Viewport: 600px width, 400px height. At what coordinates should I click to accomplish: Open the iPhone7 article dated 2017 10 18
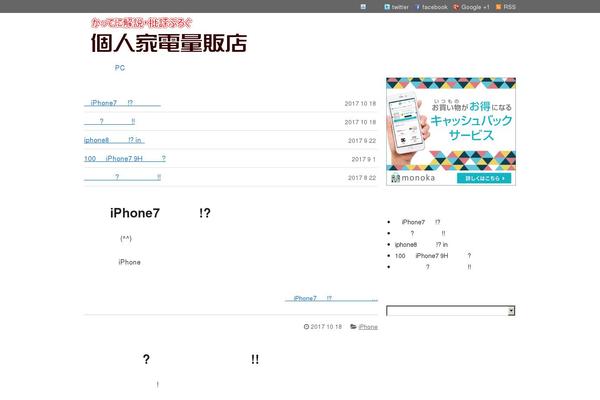click(122, 103)
